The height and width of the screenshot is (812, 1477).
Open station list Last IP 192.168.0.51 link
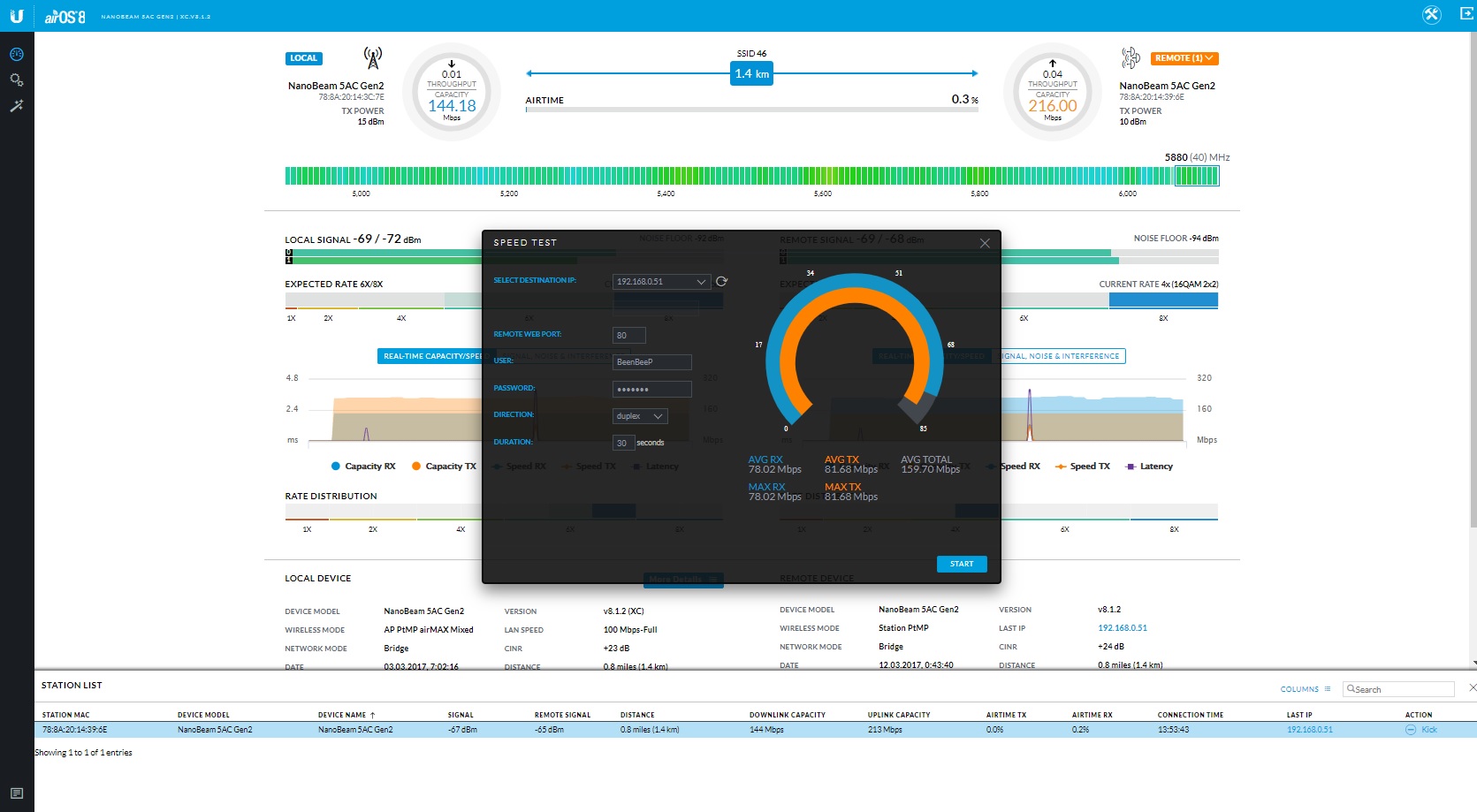coord(1310,730)
